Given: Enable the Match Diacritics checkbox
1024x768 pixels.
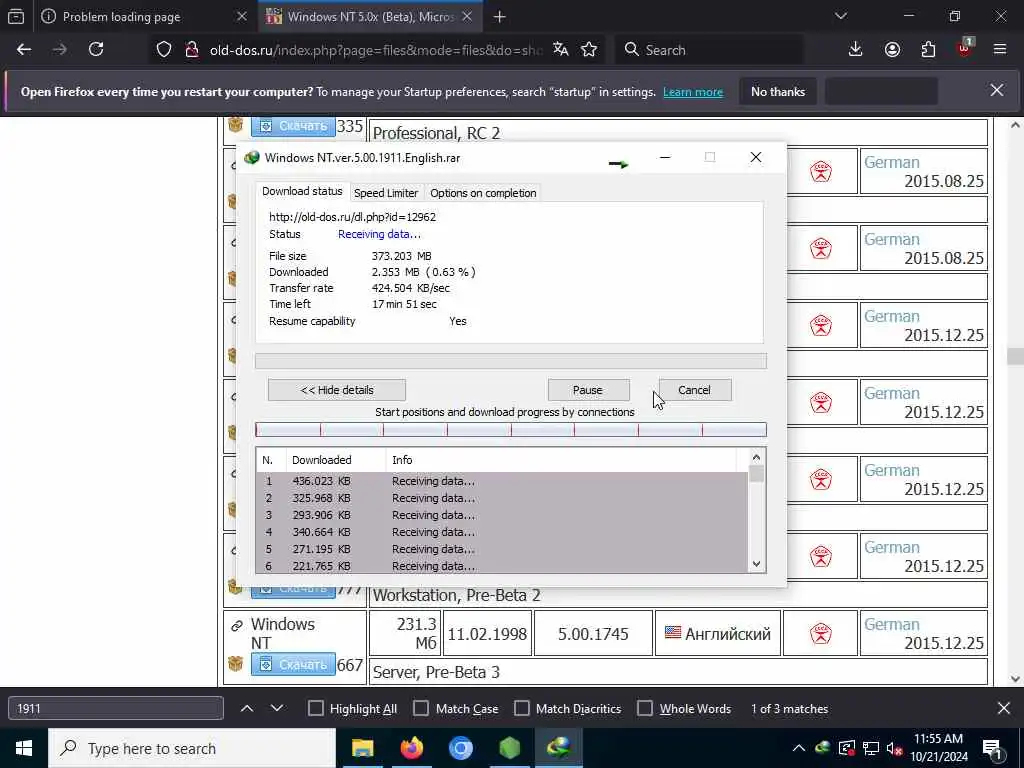Looking at the screenshot, I should (522, 709).
